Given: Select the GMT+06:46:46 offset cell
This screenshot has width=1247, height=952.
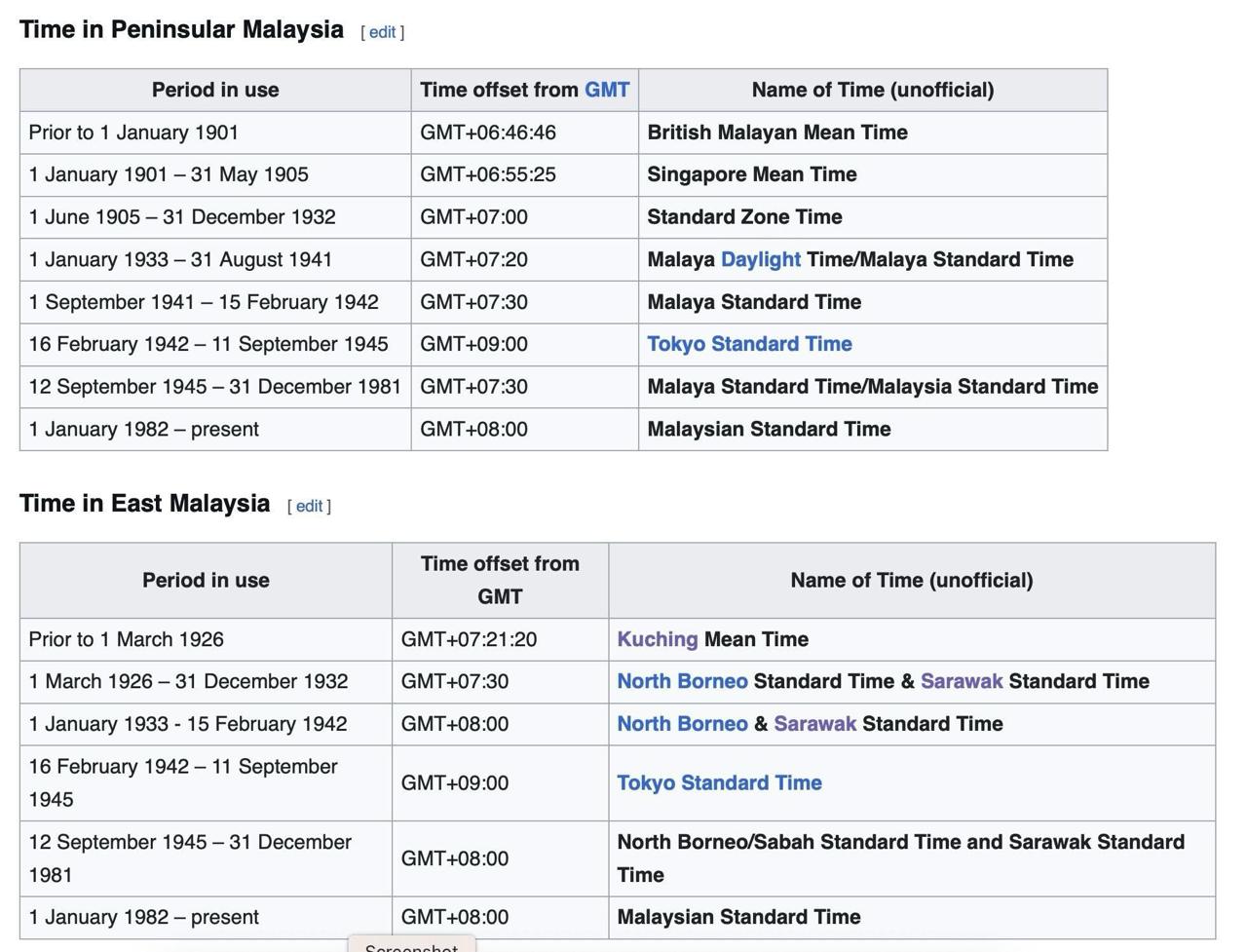Looking at the screenshot, I should pos(487,133).
